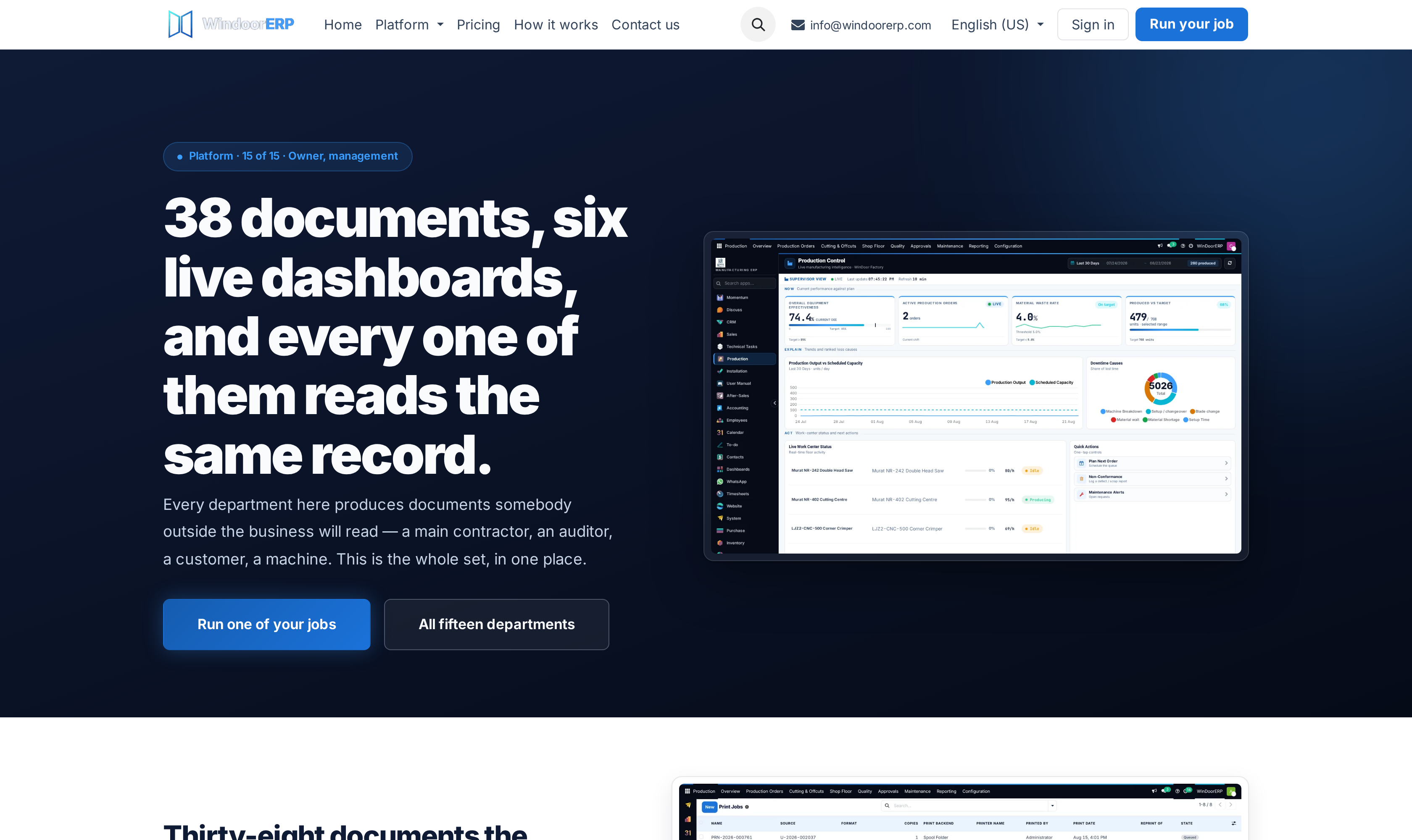Open Non-Conformance quick action
Viewport: 1412px width, 840px height.
click(x=1153, y=479)
